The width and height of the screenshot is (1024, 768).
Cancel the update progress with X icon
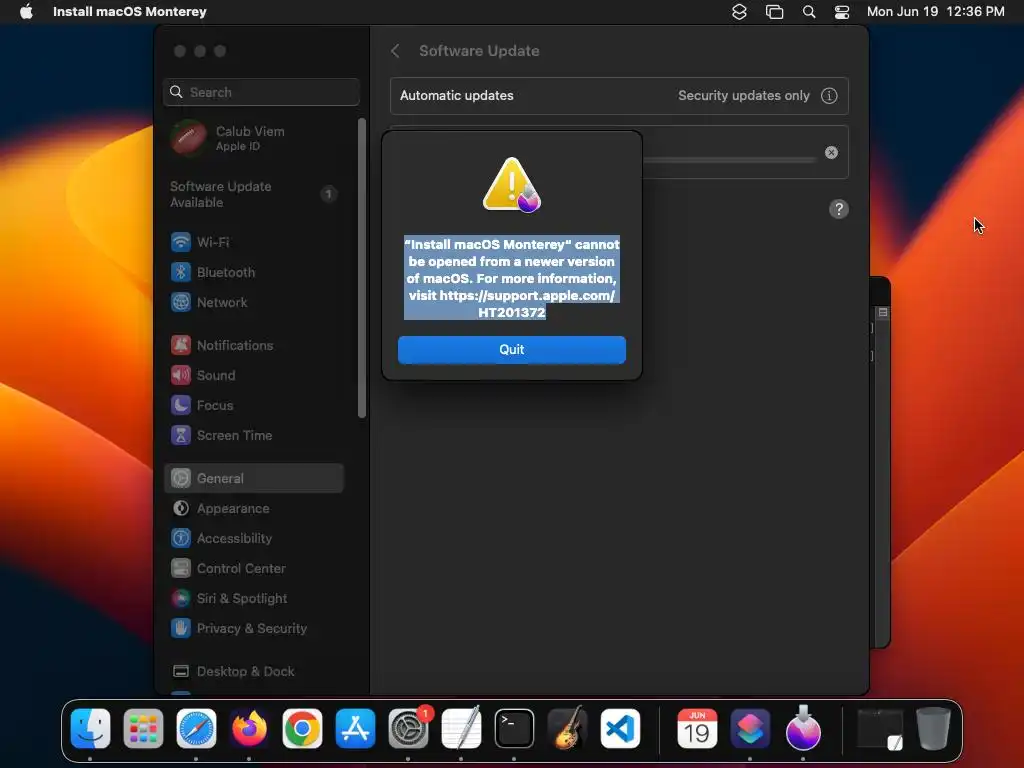[831, 152]
